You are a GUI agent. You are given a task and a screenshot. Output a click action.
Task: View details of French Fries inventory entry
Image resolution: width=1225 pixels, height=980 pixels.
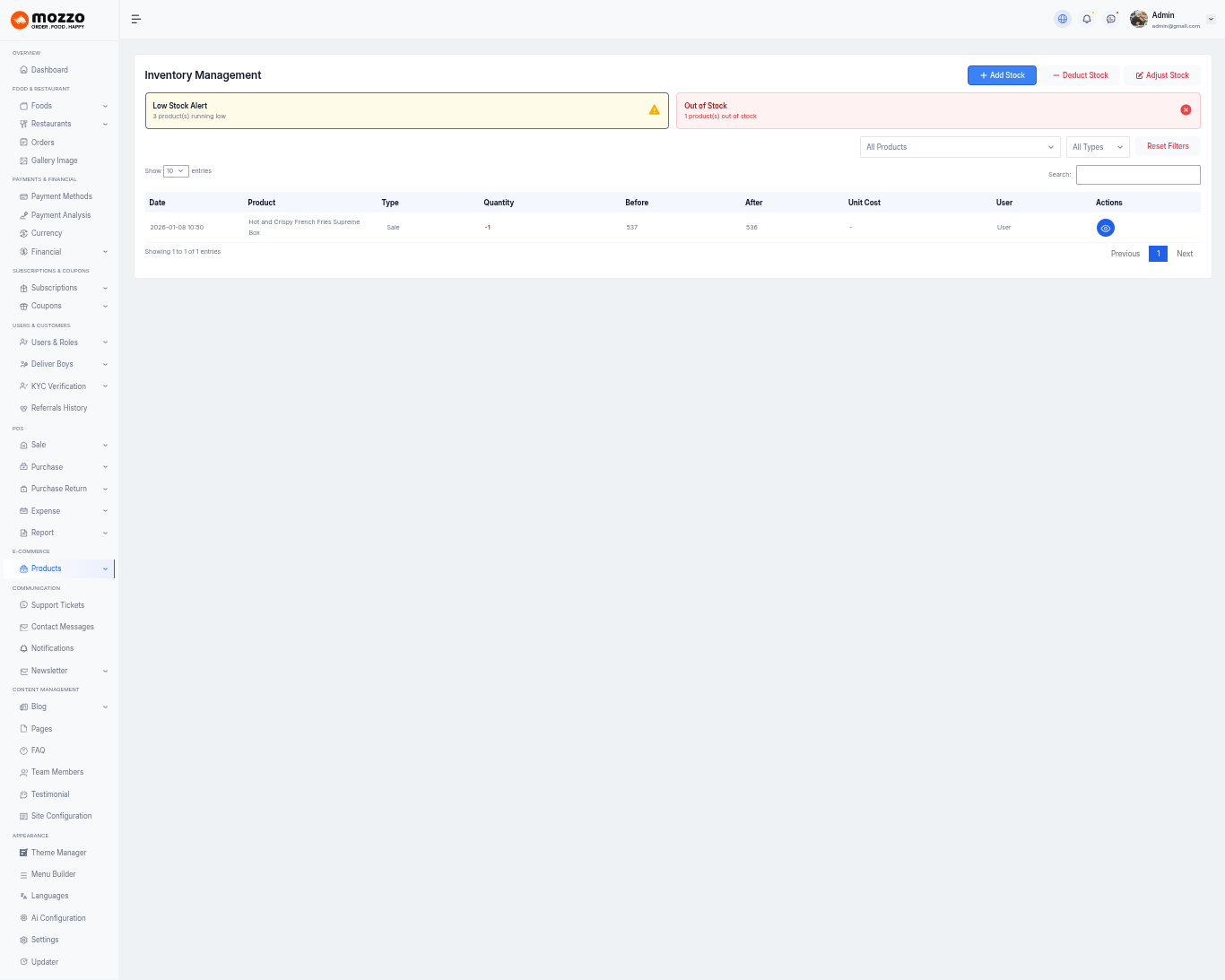(1105, 229)
